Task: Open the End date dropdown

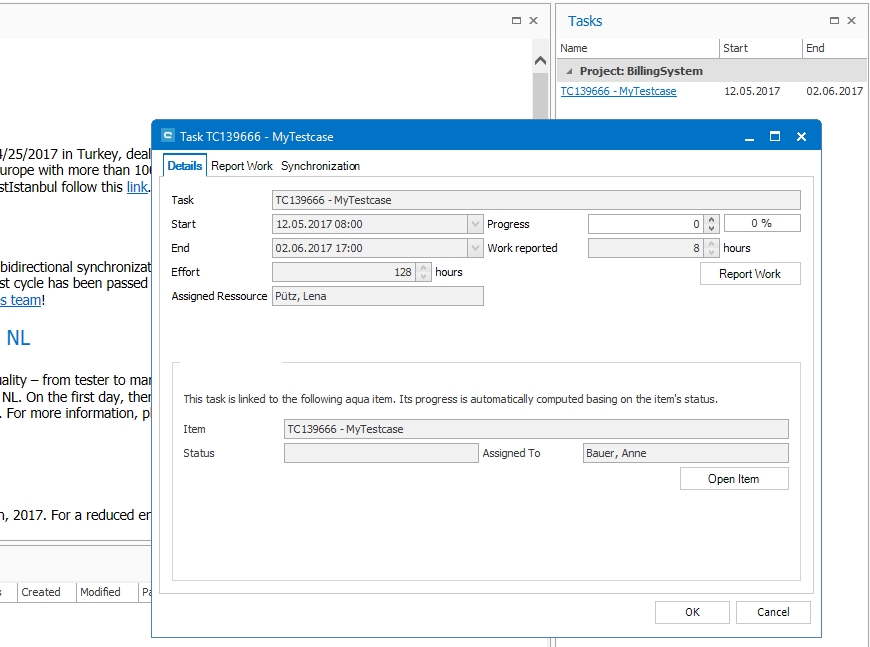Action: tap(474, 248)
